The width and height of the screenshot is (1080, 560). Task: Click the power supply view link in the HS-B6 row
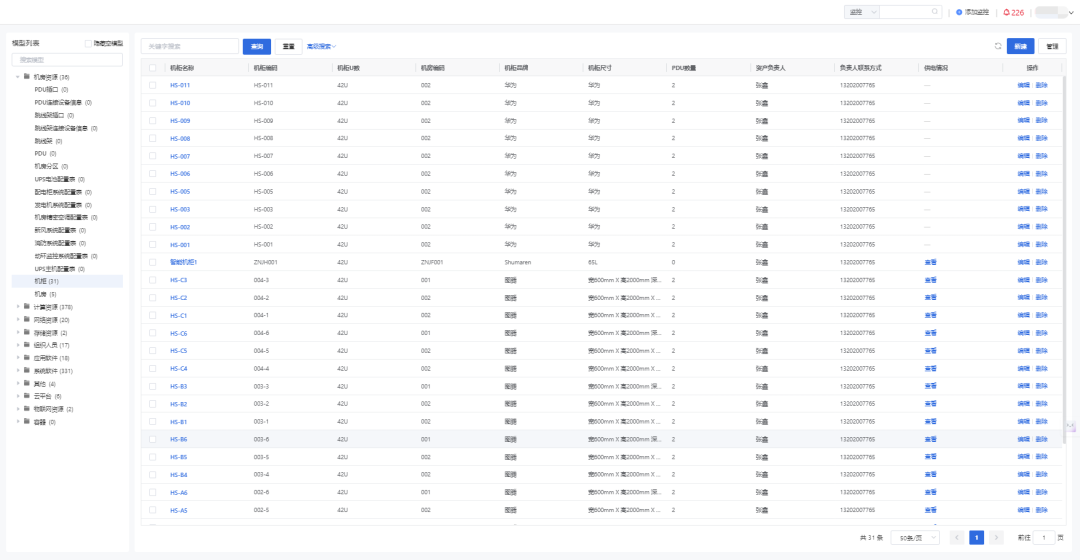coord(931,439)
